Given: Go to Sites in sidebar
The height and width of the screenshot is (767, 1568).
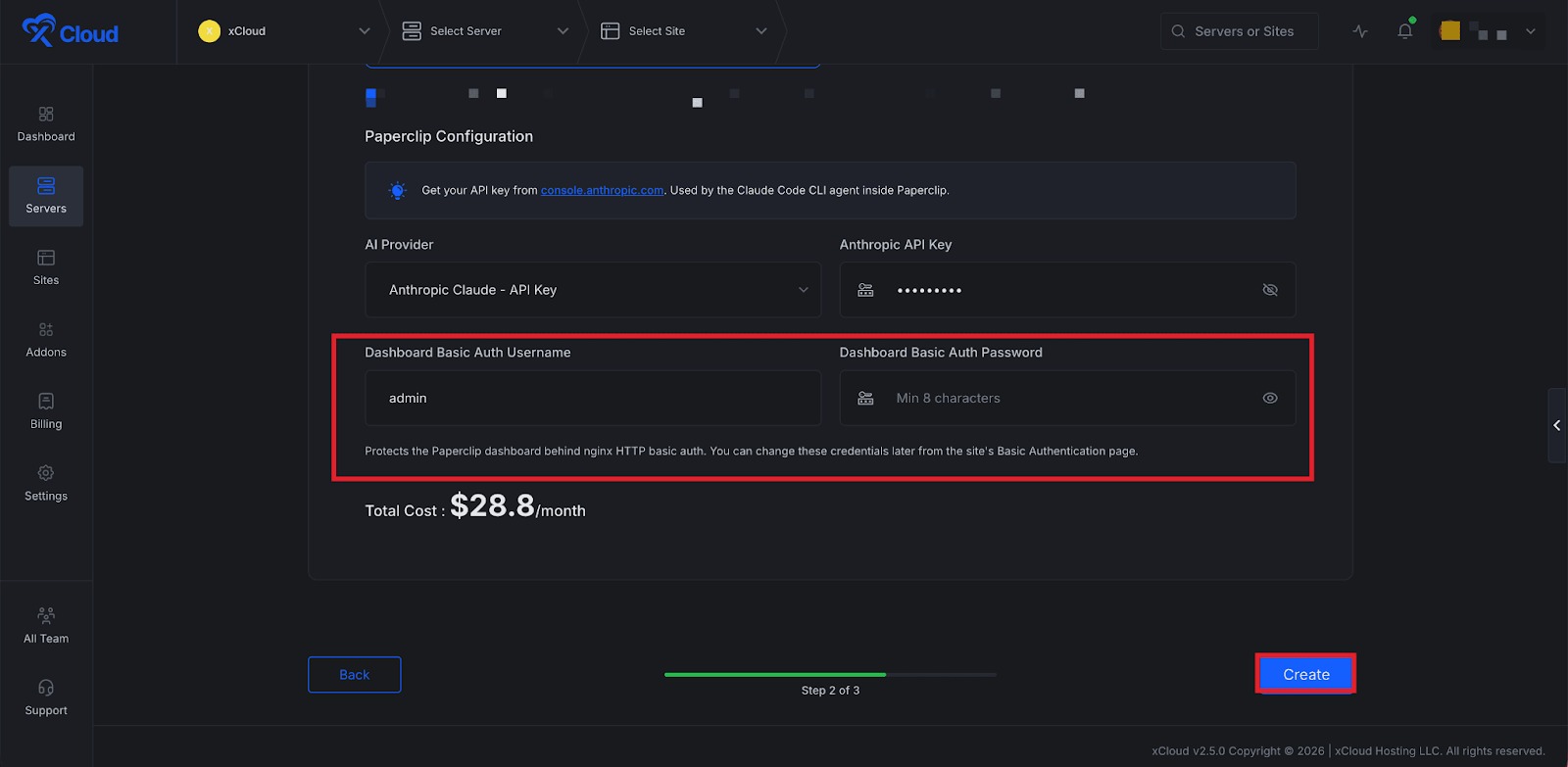Looking at the screenshot, I should click(46, 267).
